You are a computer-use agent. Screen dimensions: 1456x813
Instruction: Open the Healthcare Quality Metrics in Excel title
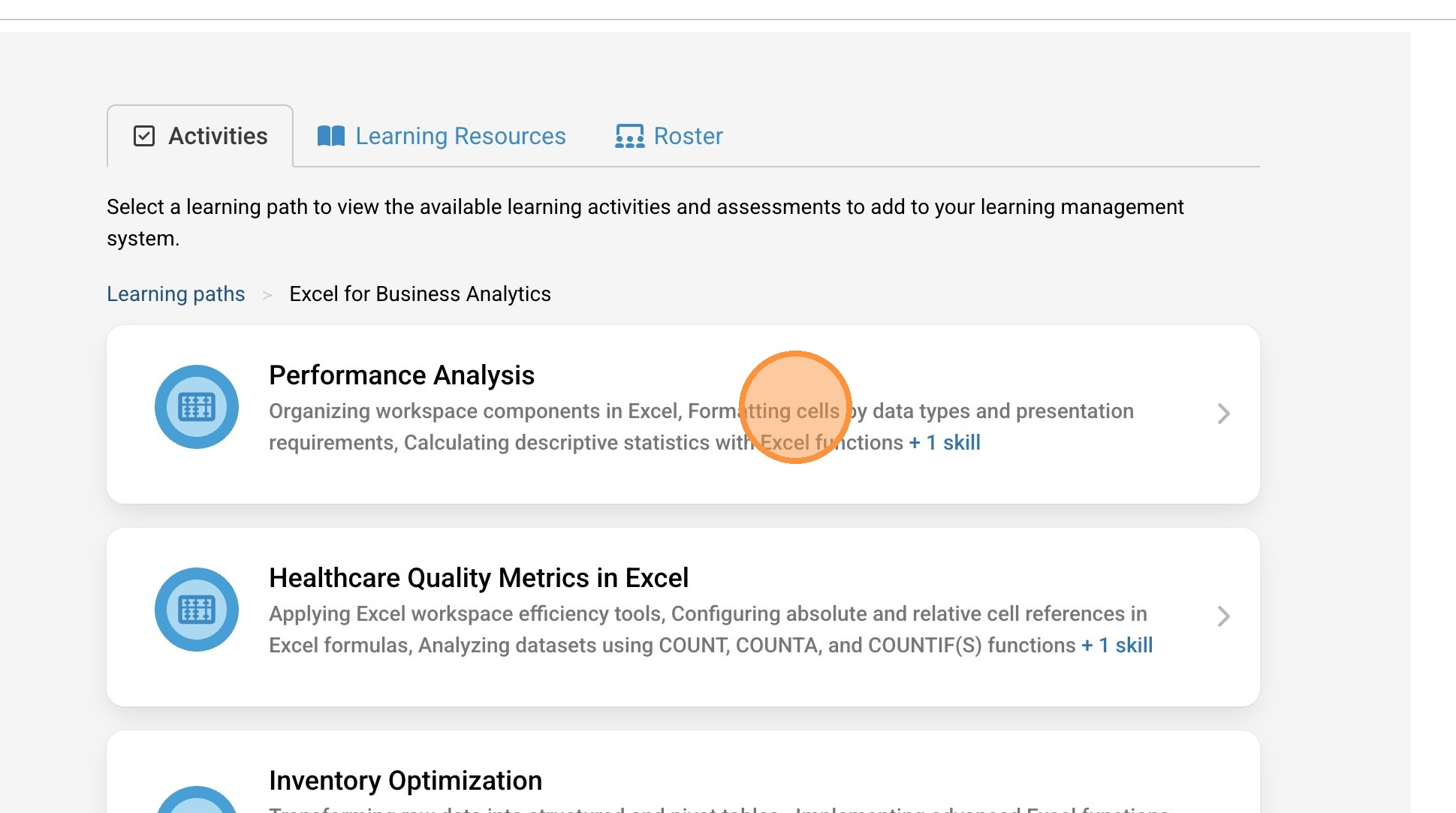pos(478,578)
